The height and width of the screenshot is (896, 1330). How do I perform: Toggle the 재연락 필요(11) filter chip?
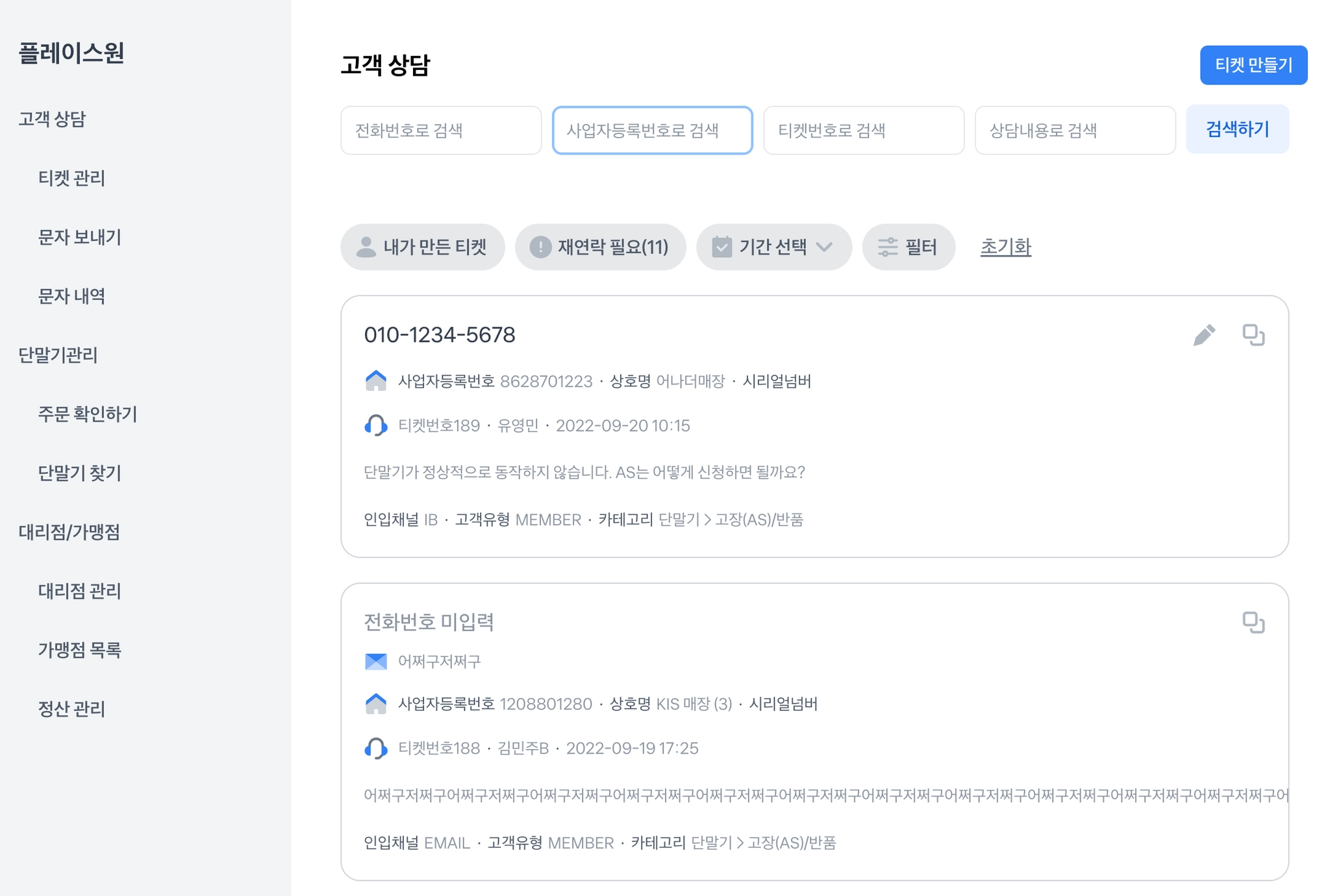[x=600, y=247]
